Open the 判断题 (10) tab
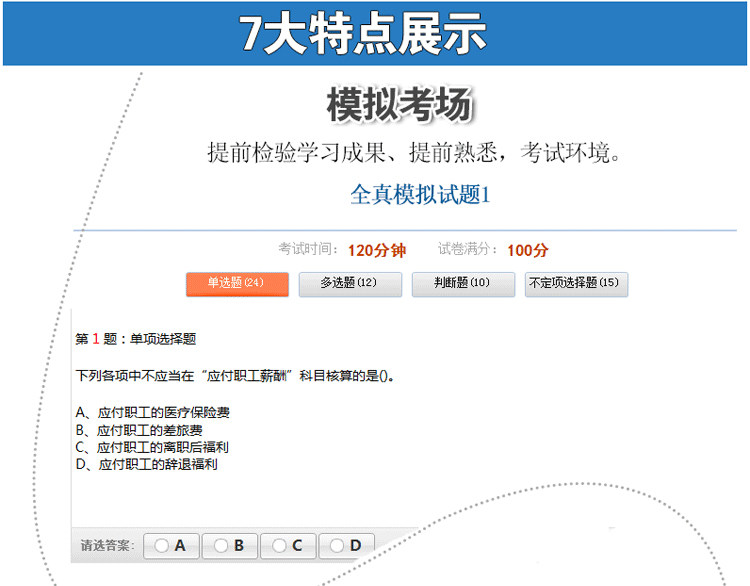The height and width of the screenshot is (586, 750). 463,284
